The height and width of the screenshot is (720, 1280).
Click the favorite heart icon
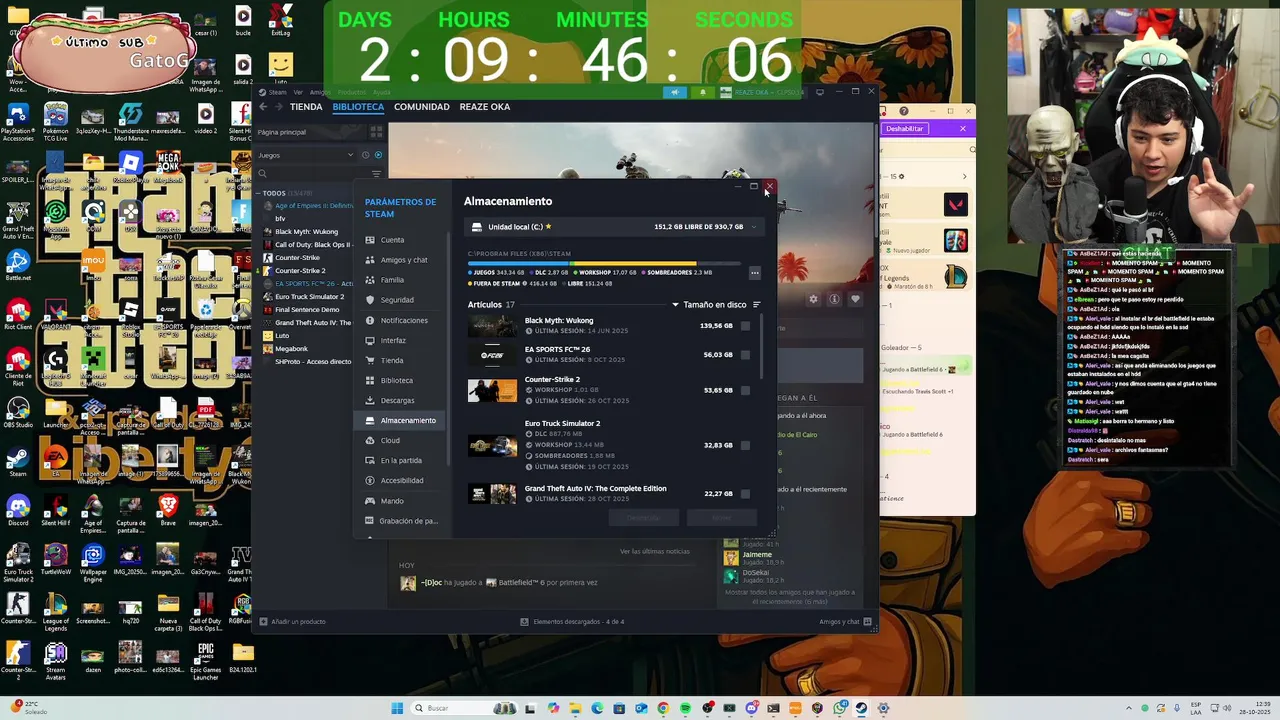[x=855, y=299]
